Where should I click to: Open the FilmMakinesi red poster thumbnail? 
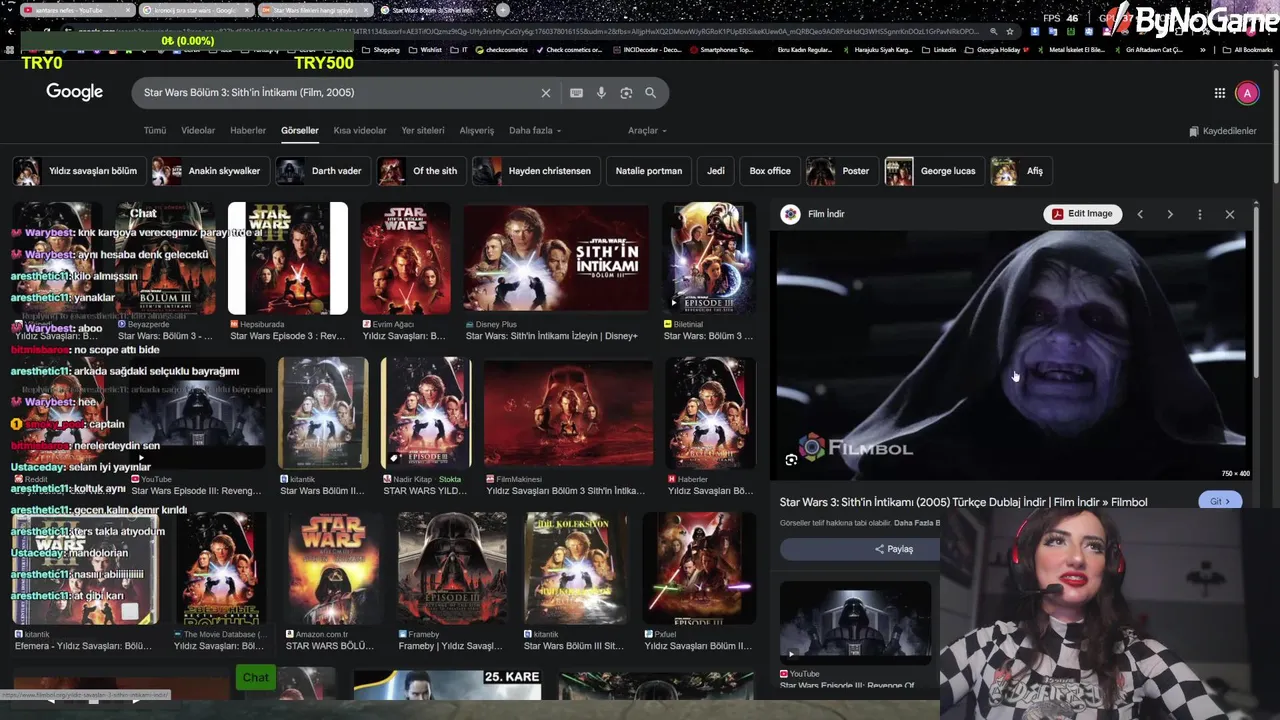(x=568, y=414)
